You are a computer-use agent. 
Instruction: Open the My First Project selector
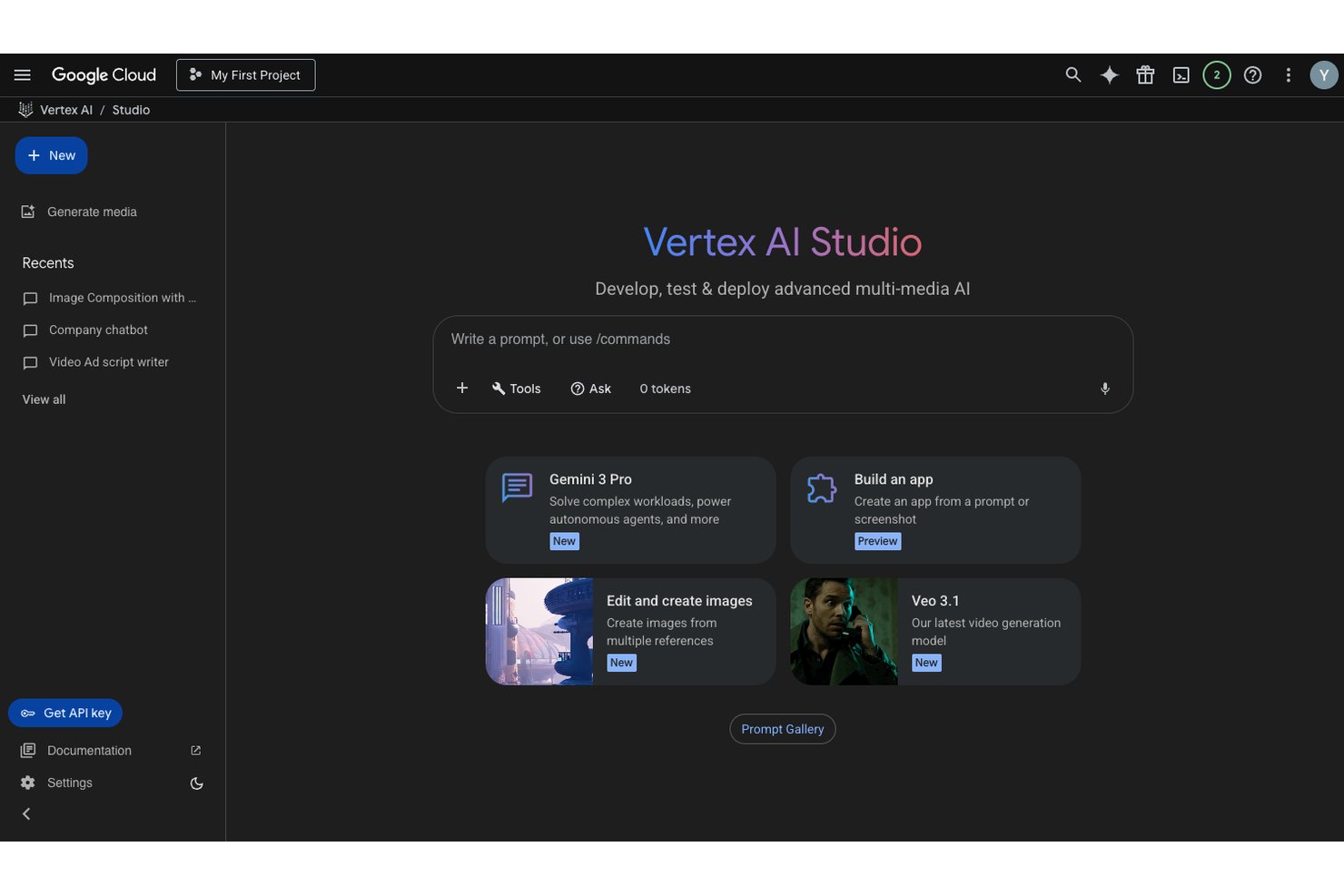(246, 75)
